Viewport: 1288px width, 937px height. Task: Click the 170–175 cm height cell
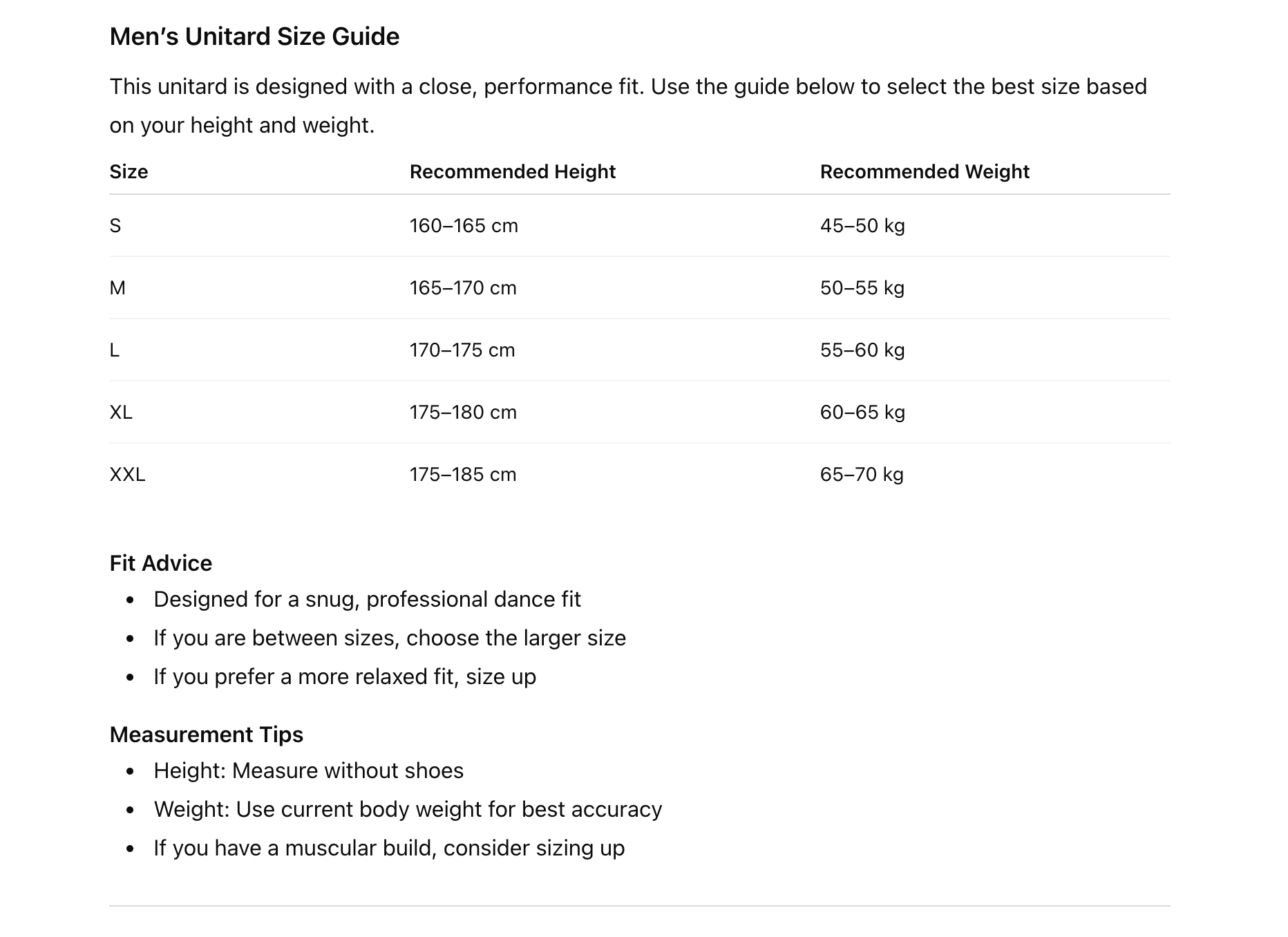pyautogui.click(x=462, y=350)
